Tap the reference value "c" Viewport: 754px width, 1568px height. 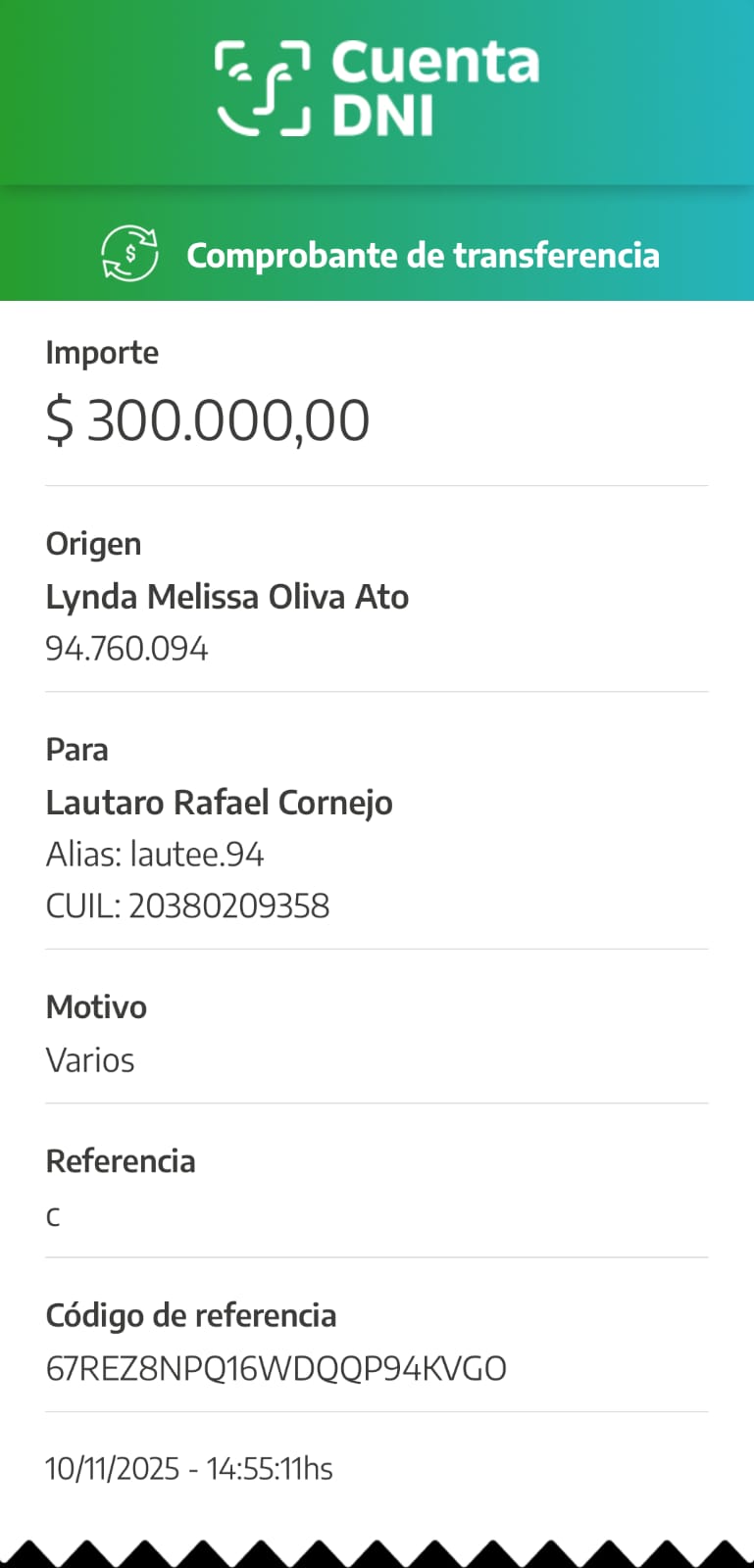tap(53, 1216)
